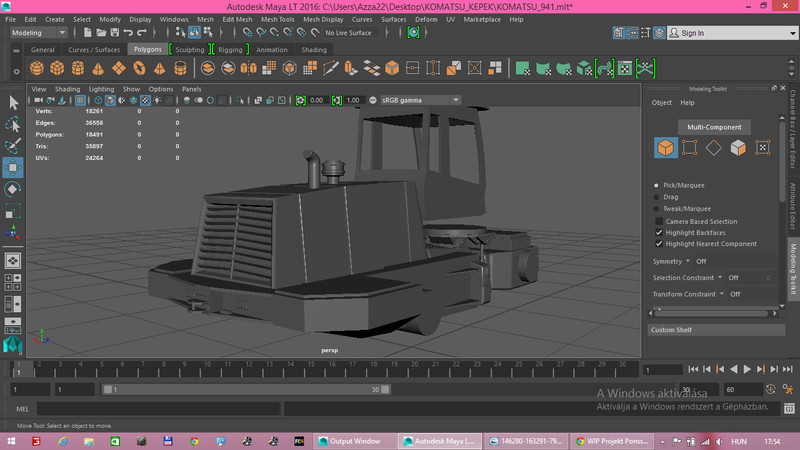Viewport: 800px width, 450px height.
Task: Create a polygon pipe from the shelf
Action: [x=180, y=68]
